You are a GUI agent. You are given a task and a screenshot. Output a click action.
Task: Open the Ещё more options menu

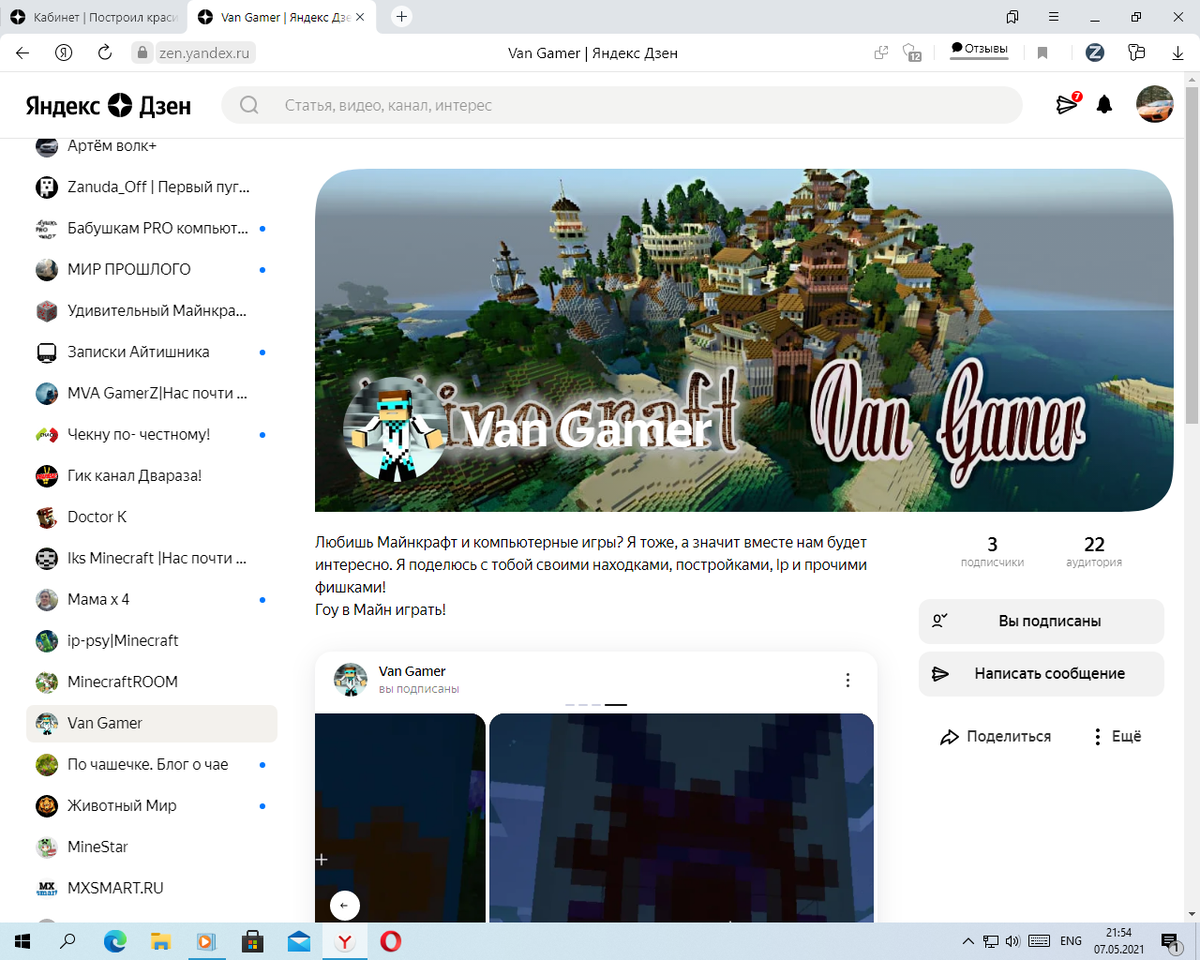tap(1117, 737)
